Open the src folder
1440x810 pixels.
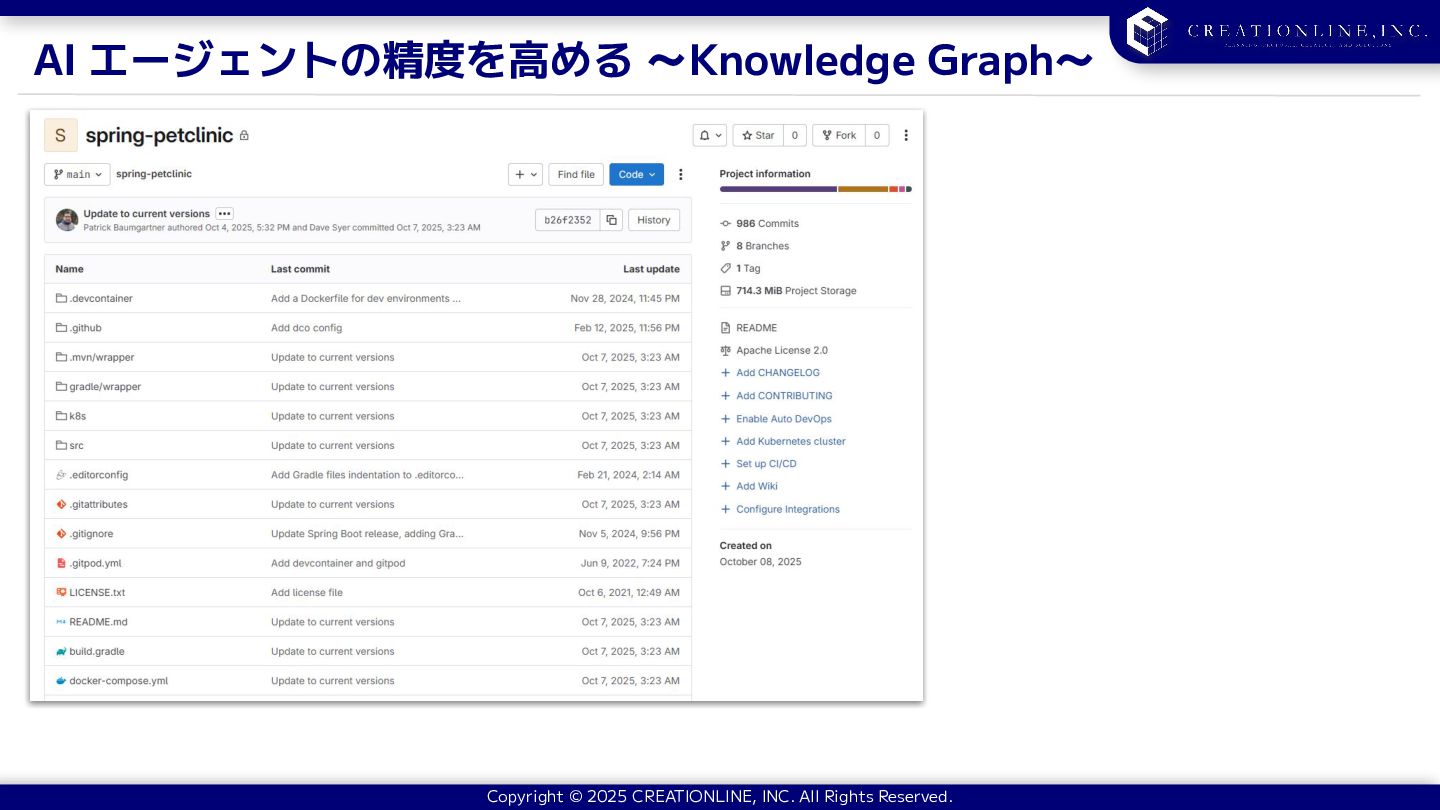click(77, 446)
